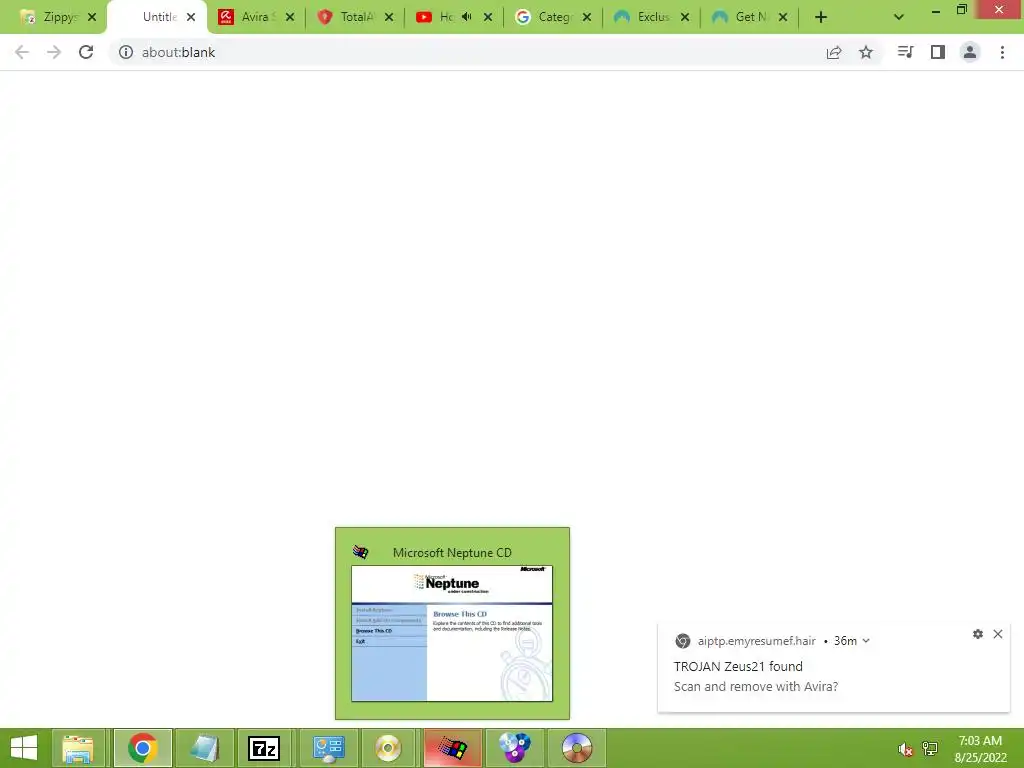This screenshot has height=768, width=1024.
Task: Click the Microsoft Neptune CD title
Action: pyautogui.click(x=452, y=552)
